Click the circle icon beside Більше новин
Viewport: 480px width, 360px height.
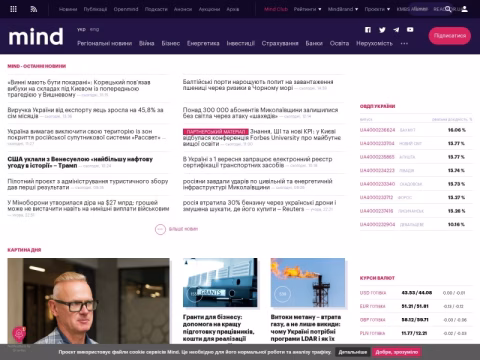(160, 229)
